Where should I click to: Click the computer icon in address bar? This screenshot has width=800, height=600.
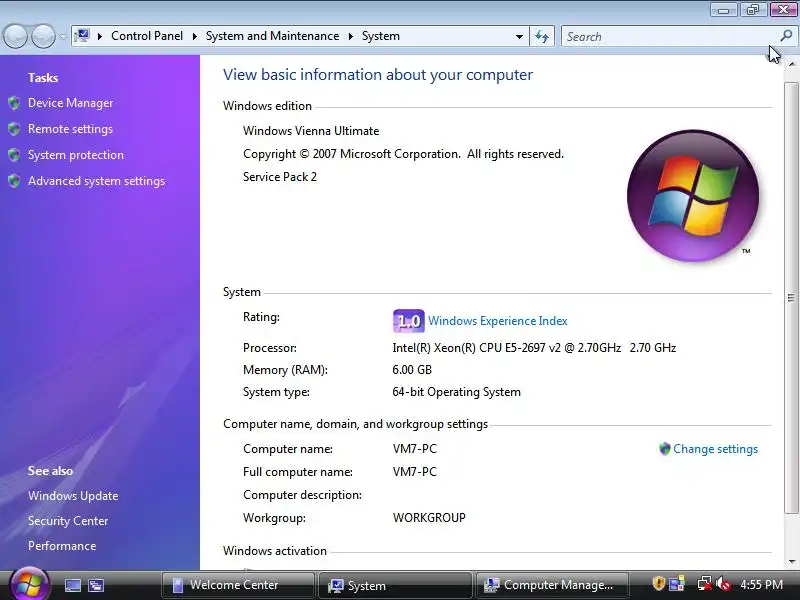pos(82,36)
